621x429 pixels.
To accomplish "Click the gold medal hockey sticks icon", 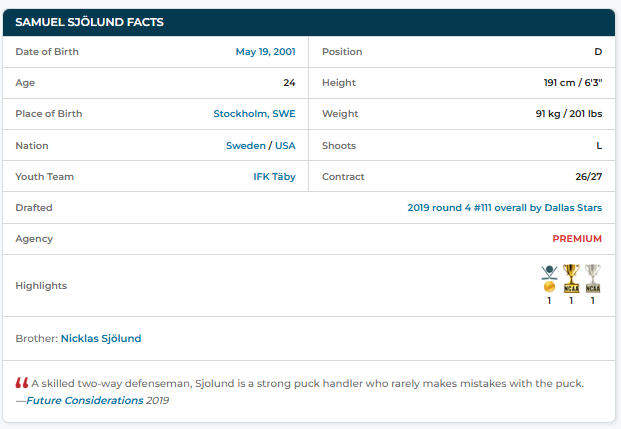I will click(549, 278).
